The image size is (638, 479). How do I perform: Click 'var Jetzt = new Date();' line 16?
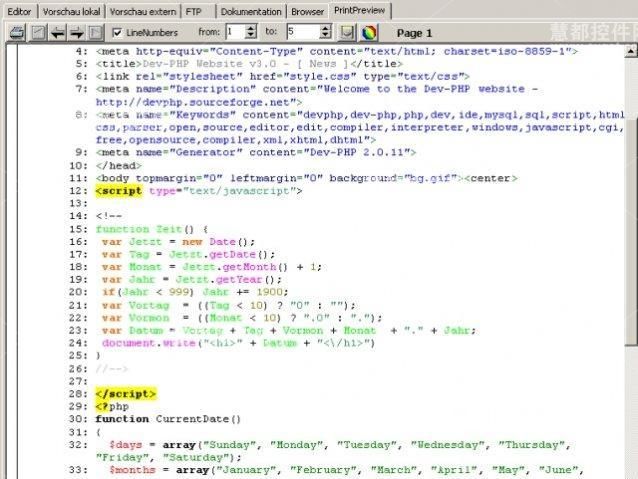click(x=178, y=242)
